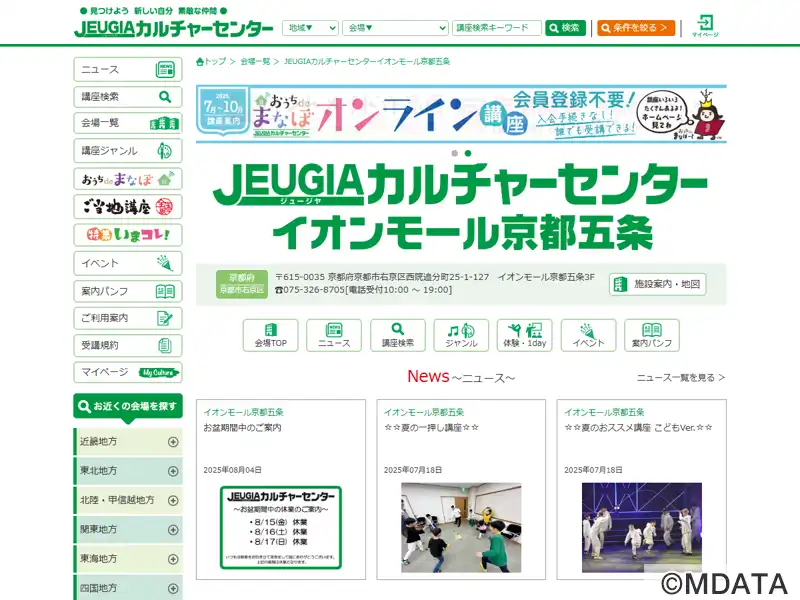
Task: Open 夏のおススメ講座 こどもVer. news article
Action: click(638, 428)
